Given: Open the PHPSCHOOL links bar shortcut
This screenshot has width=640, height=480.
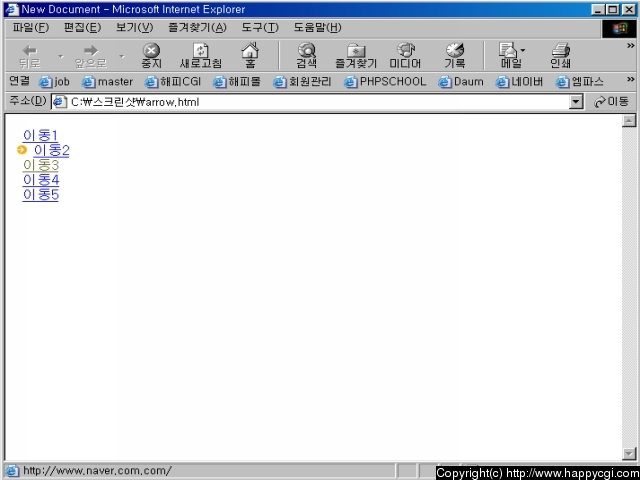Looking at the screenshot, I should 385,82.
